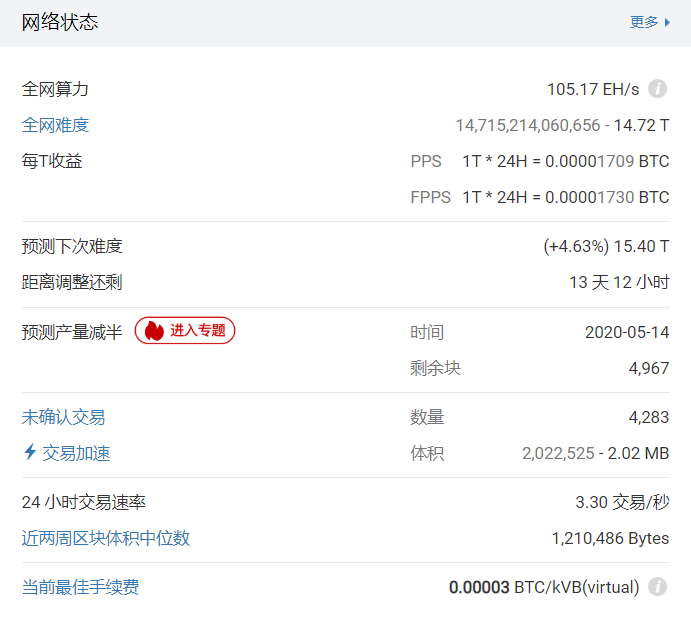Select fee value 0.00003 BTC/kVB(virtual)
This screenshot has height=628, width=691.
[544, 587]
